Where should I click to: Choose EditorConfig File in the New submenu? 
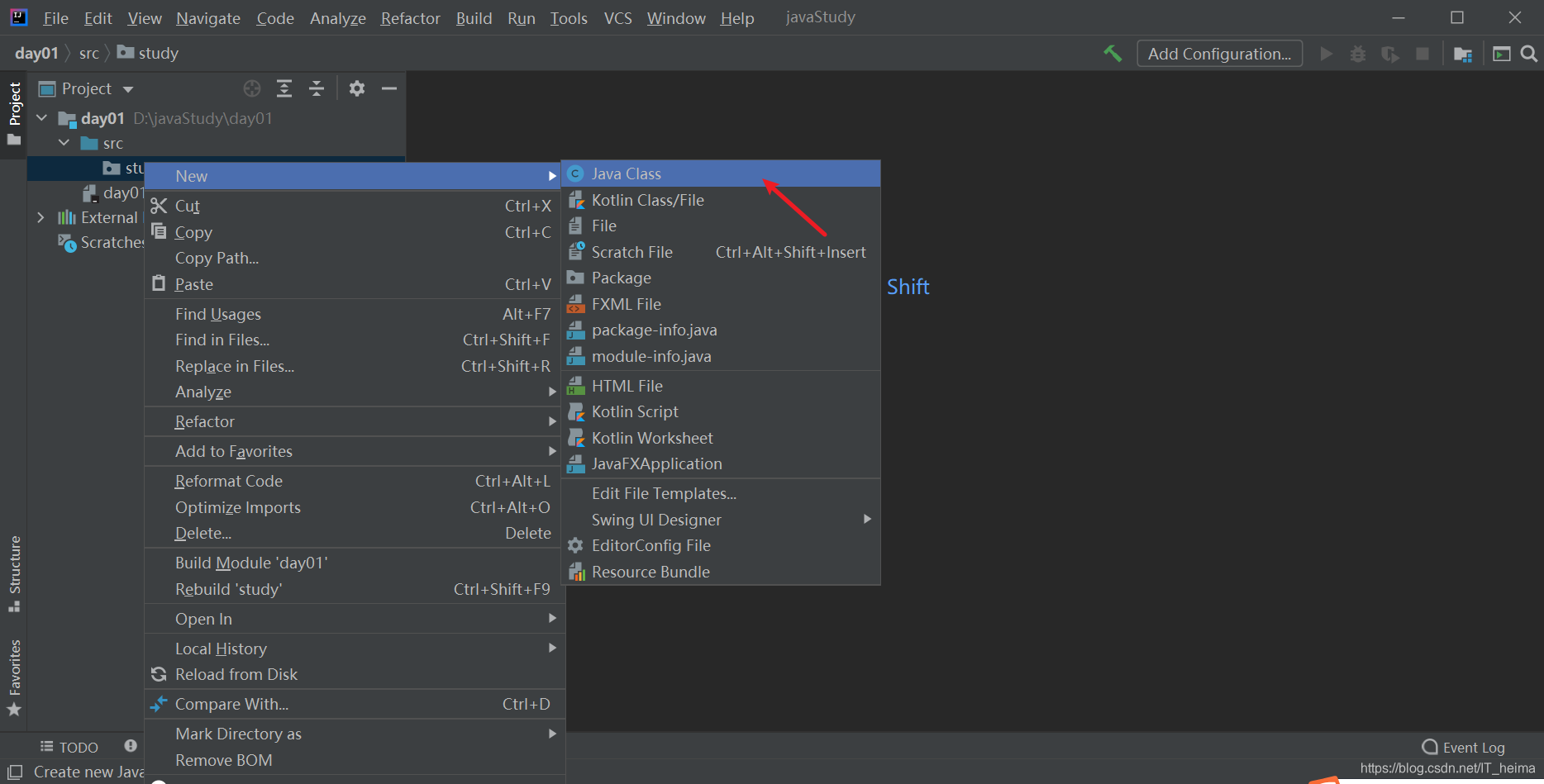(721, 545)
